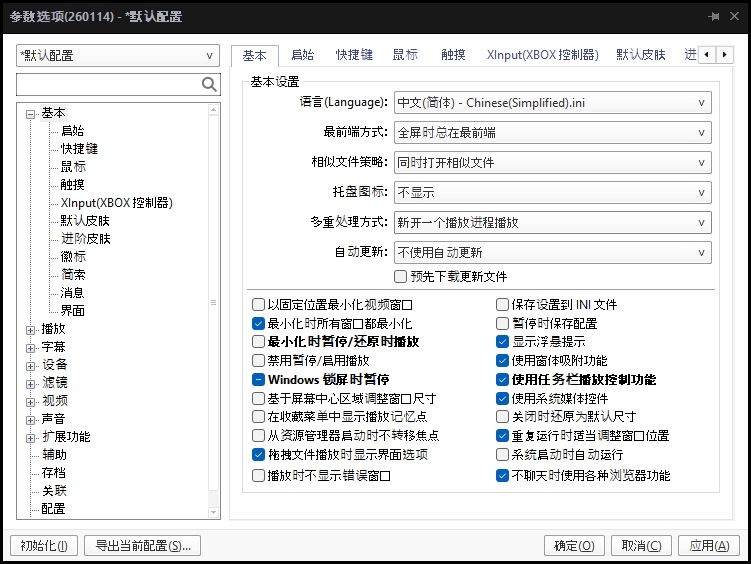The width and height of the screenshot is (751, 564).
Task: Enable 预先下载更新文件 checkbox
Action: pos(401,277)
